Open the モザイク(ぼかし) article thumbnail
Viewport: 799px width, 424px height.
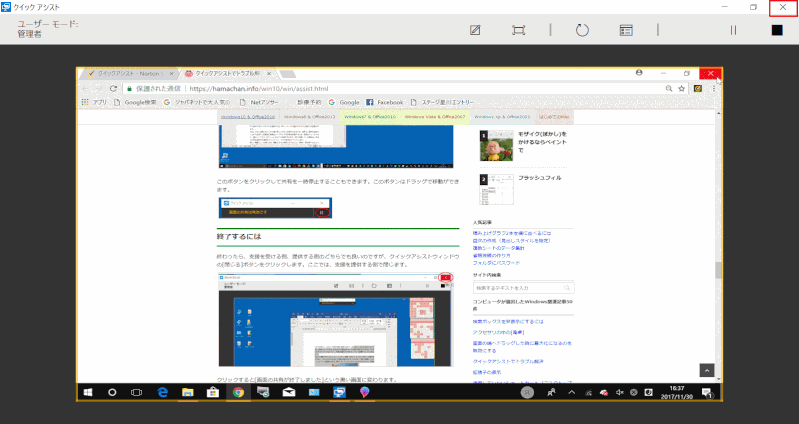point(496,145)
